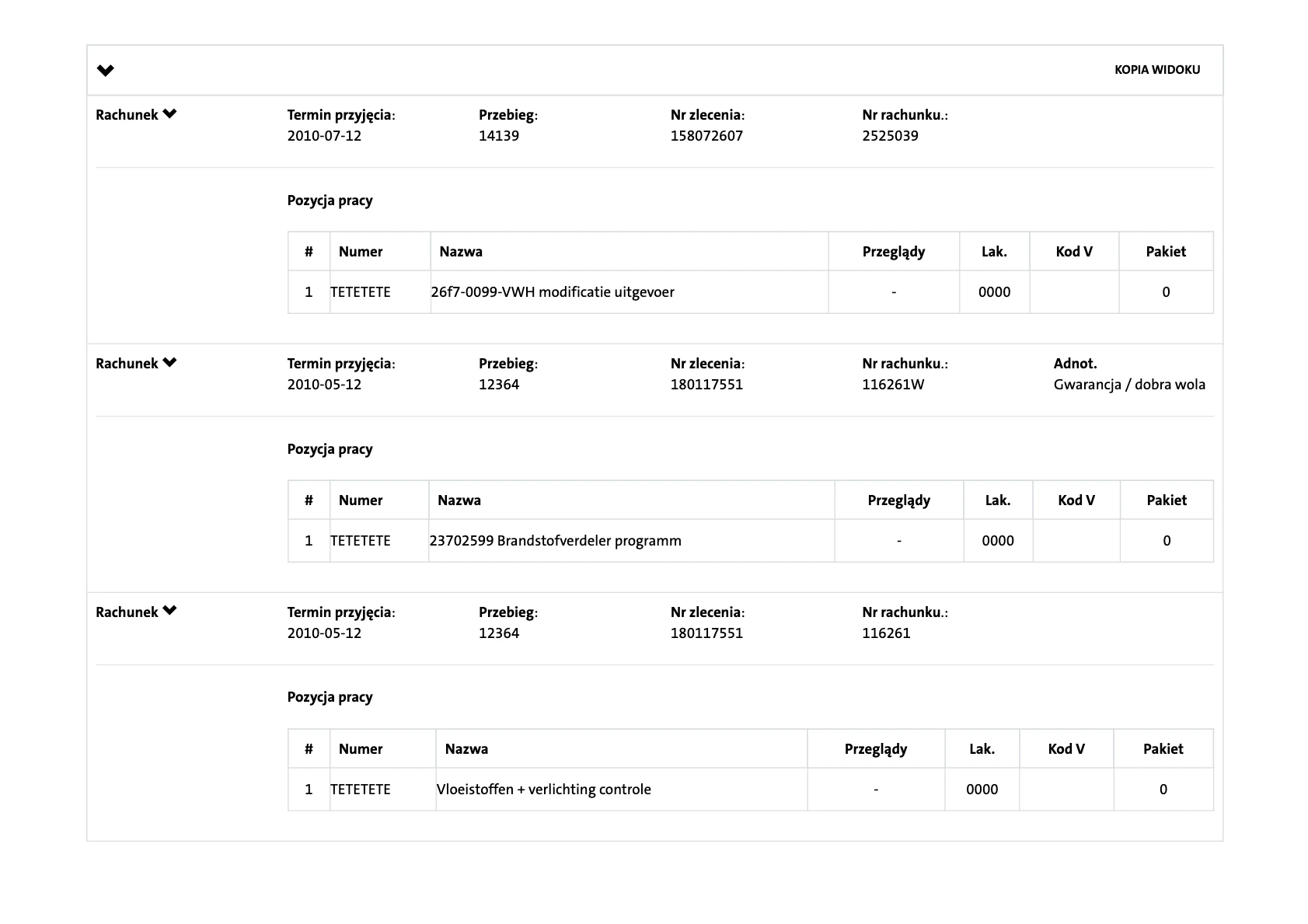The image size is (1308, 924).
Task: Click invoice number 116261W
Action: (x=892, y=385)
